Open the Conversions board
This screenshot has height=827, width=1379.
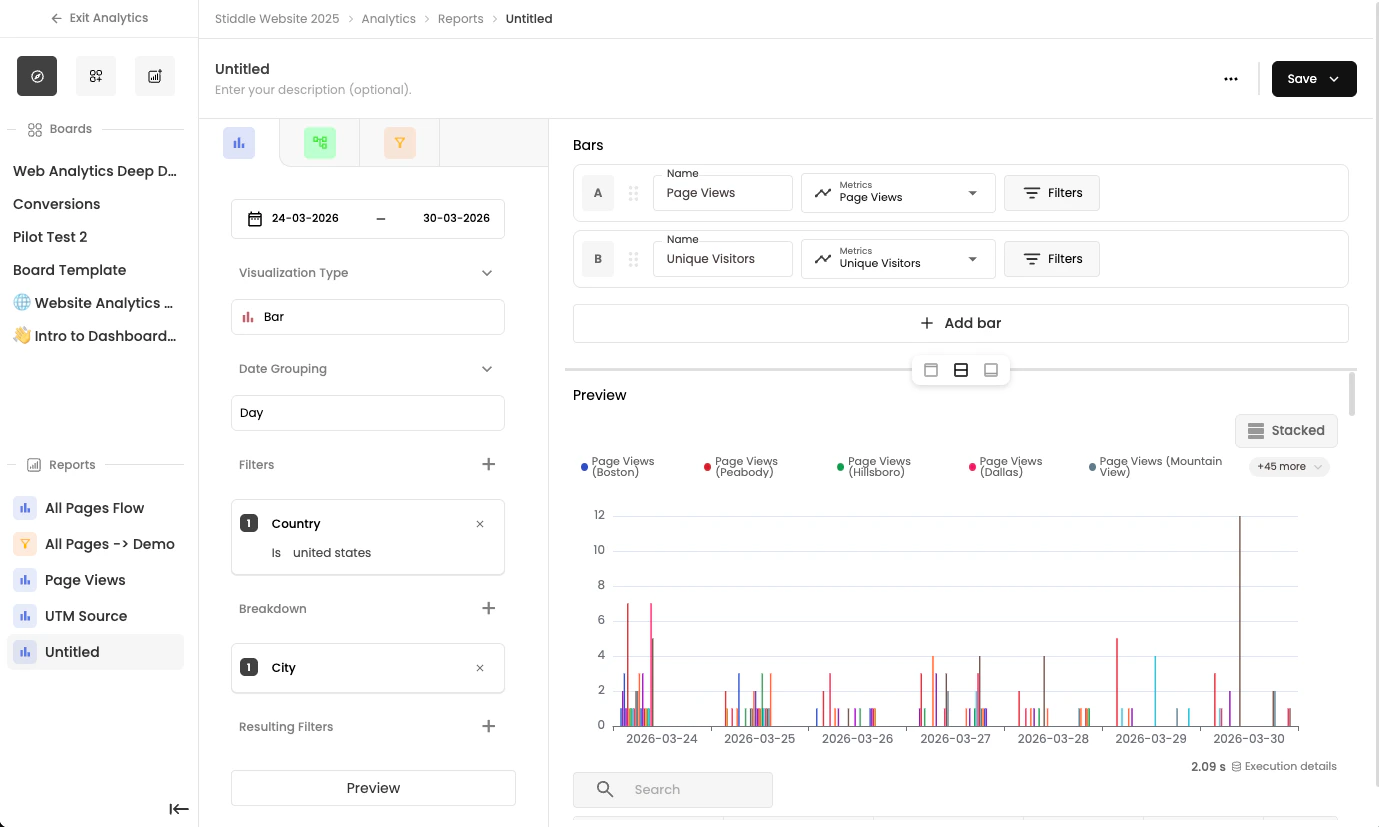pyautogui.click(x=57, y=204)
